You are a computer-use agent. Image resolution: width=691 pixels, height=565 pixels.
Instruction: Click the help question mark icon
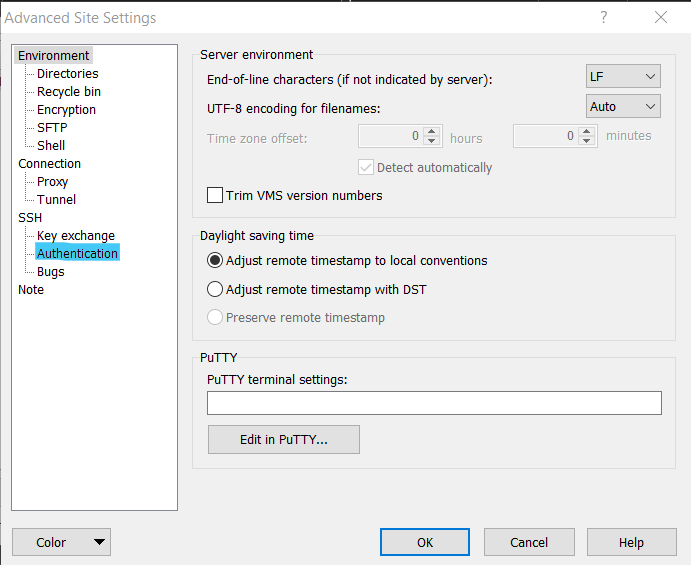(603, 17)
